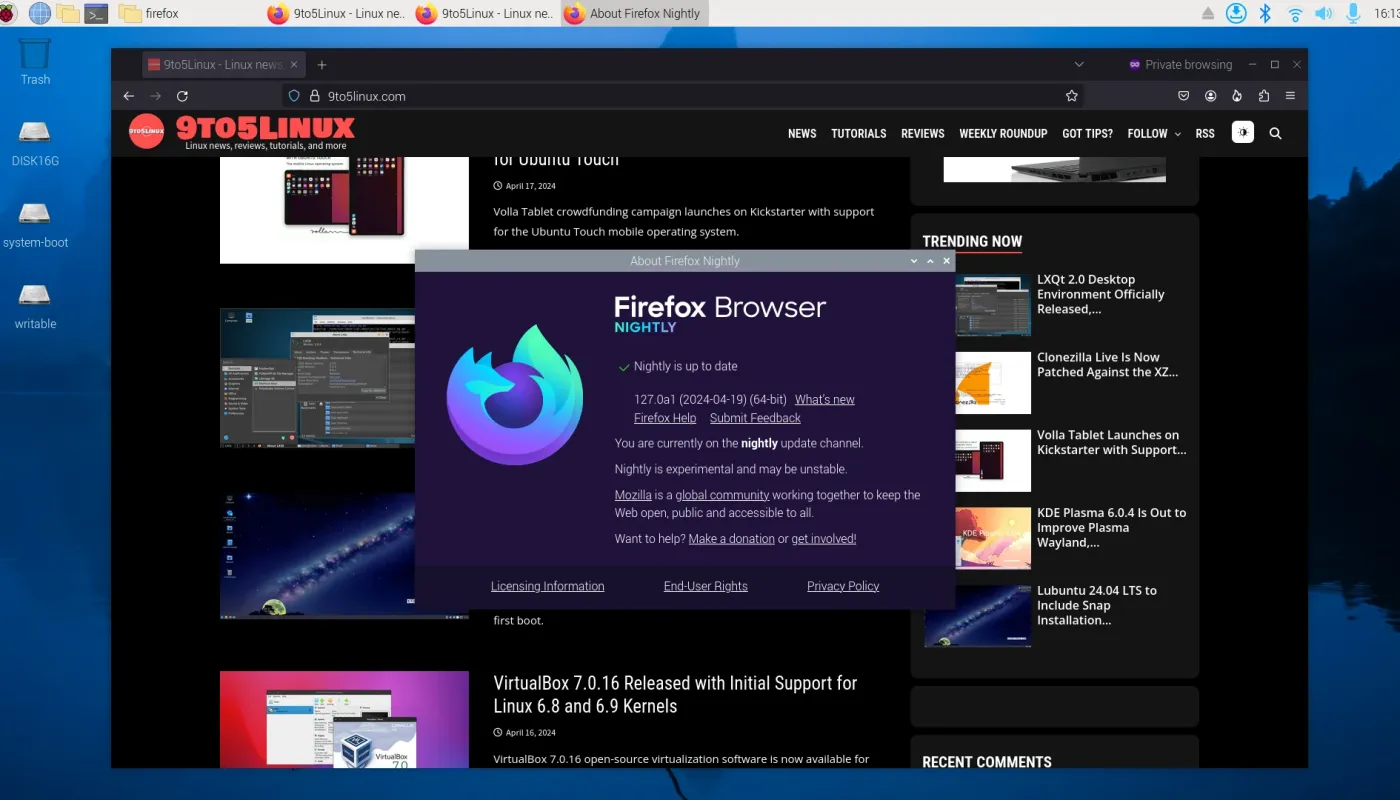Bookmark the page with the star icon

pos(1071,95)
